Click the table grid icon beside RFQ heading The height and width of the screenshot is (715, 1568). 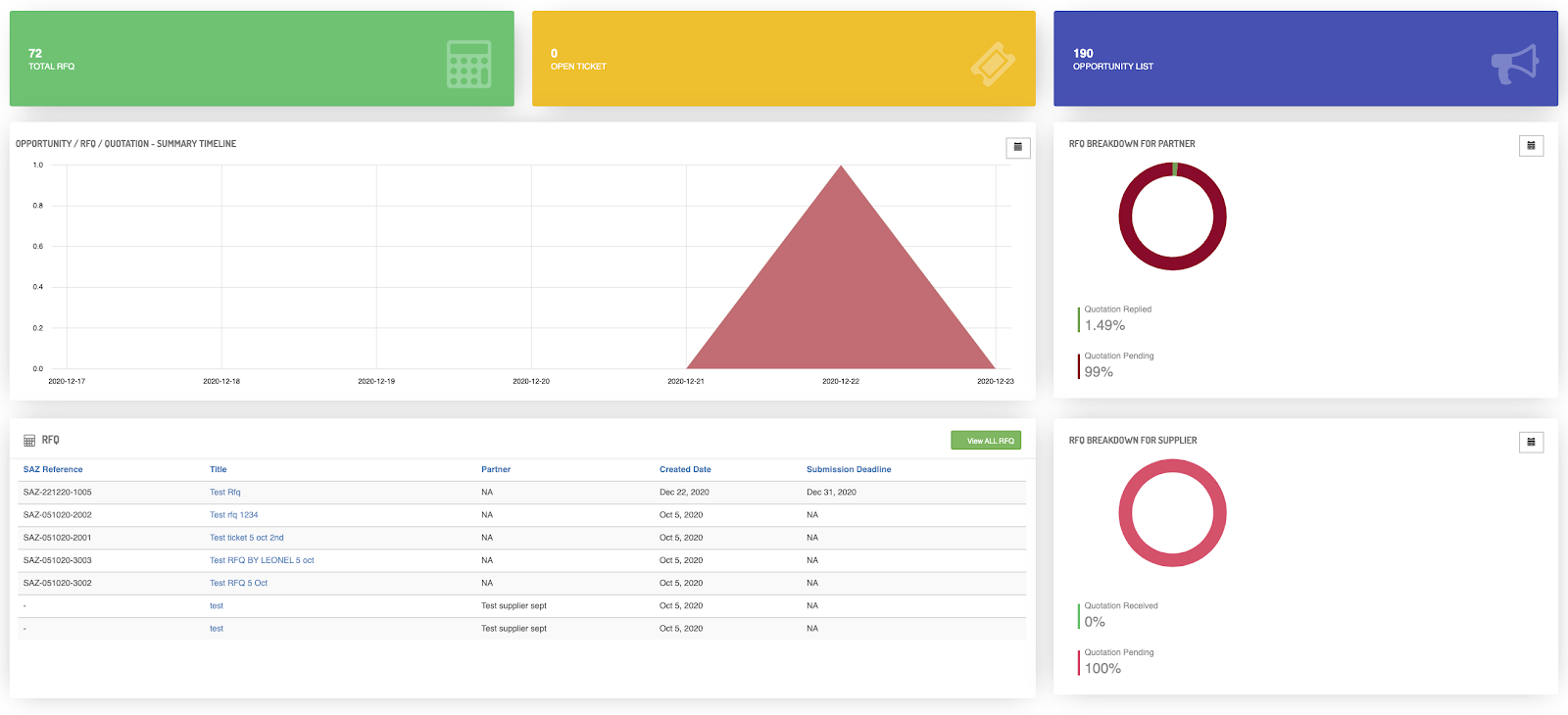tap(29, 441)
